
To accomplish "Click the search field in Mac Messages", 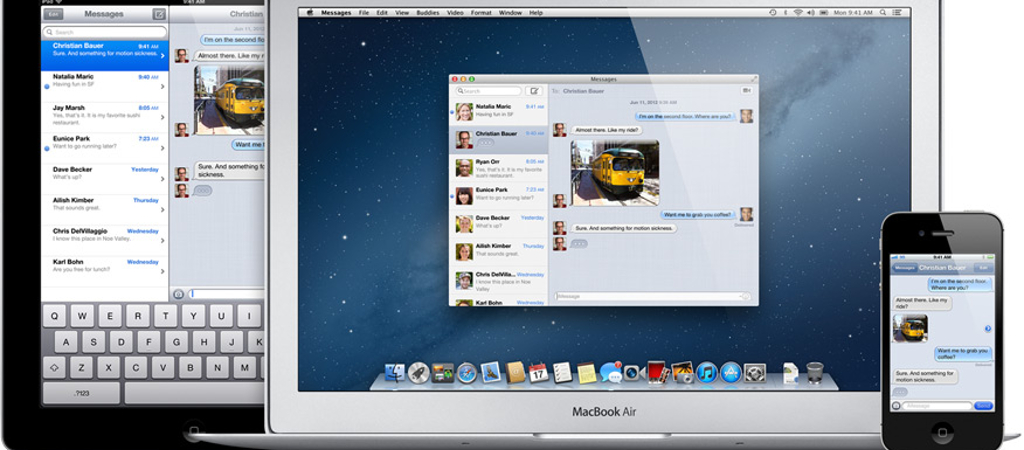I will click(x=488, y=91).
